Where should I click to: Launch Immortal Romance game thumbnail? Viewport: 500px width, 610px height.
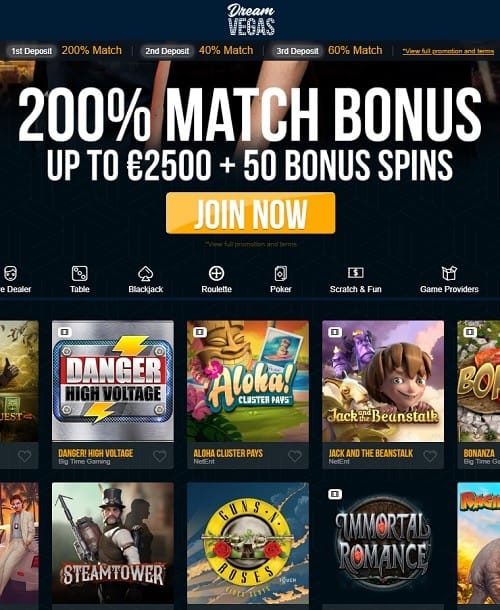tap(383, 543)
